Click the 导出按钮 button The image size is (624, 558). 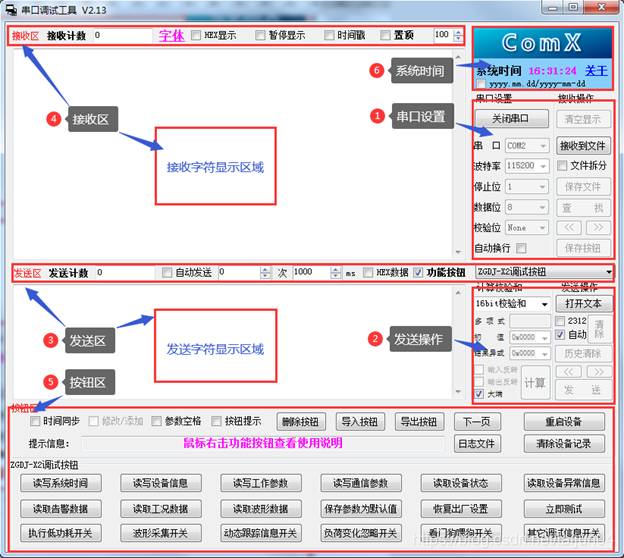(x=419, y=422)
